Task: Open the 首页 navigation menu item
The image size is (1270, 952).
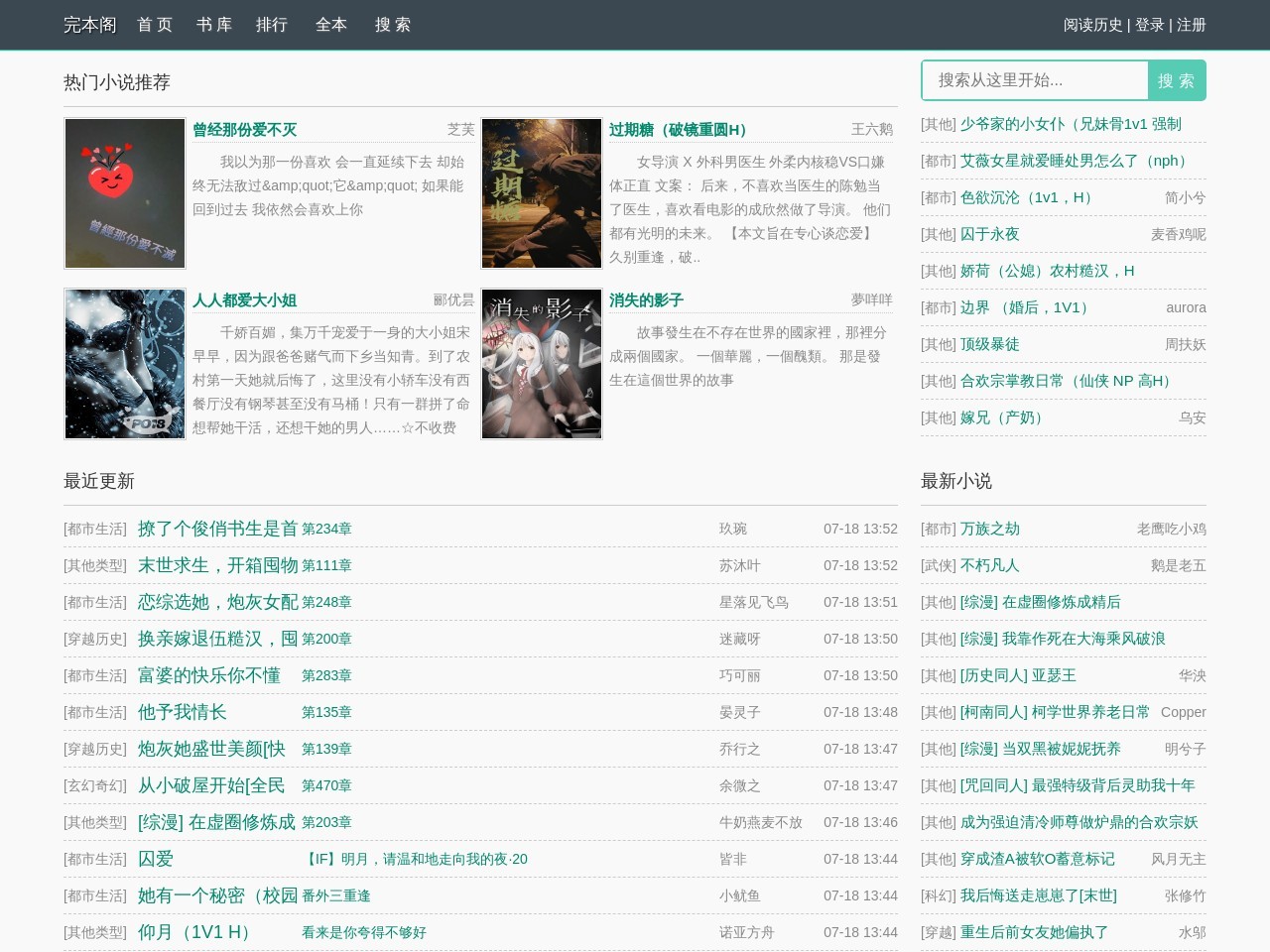Action: pos(155,25)
